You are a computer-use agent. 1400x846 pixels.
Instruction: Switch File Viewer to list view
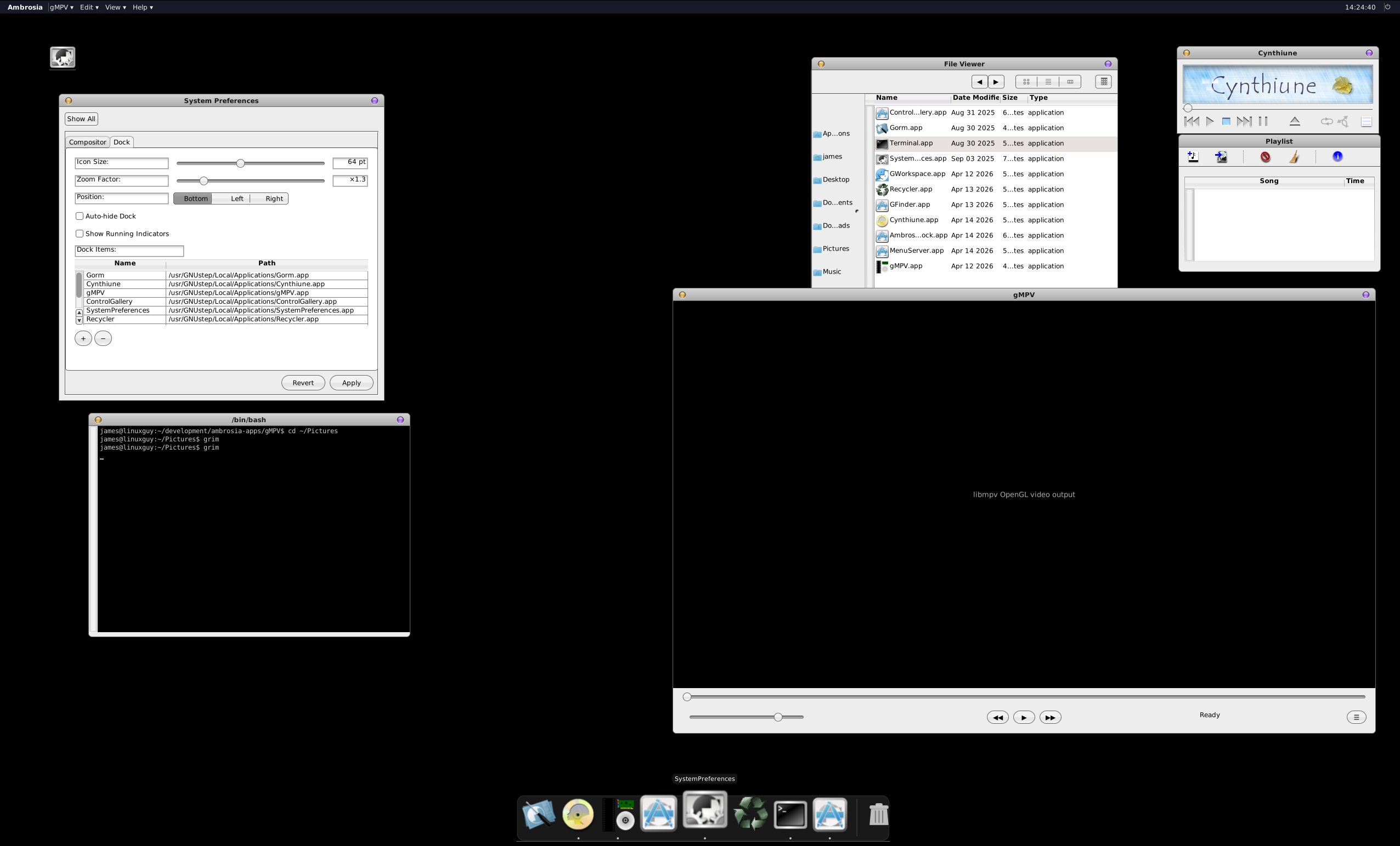pos(1048,82)
